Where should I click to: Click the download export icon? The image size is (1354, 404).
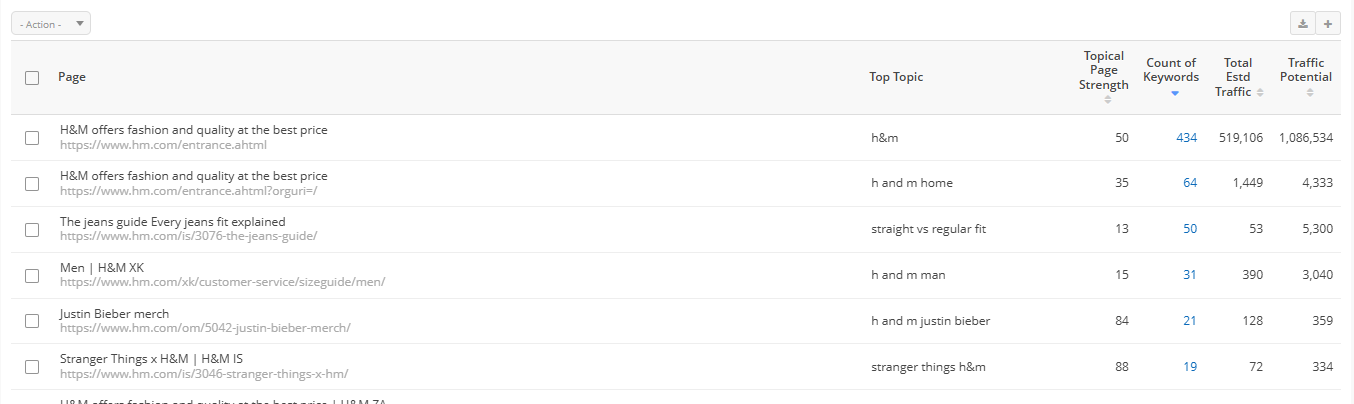pyautogui.click(x=1303, y=24)
